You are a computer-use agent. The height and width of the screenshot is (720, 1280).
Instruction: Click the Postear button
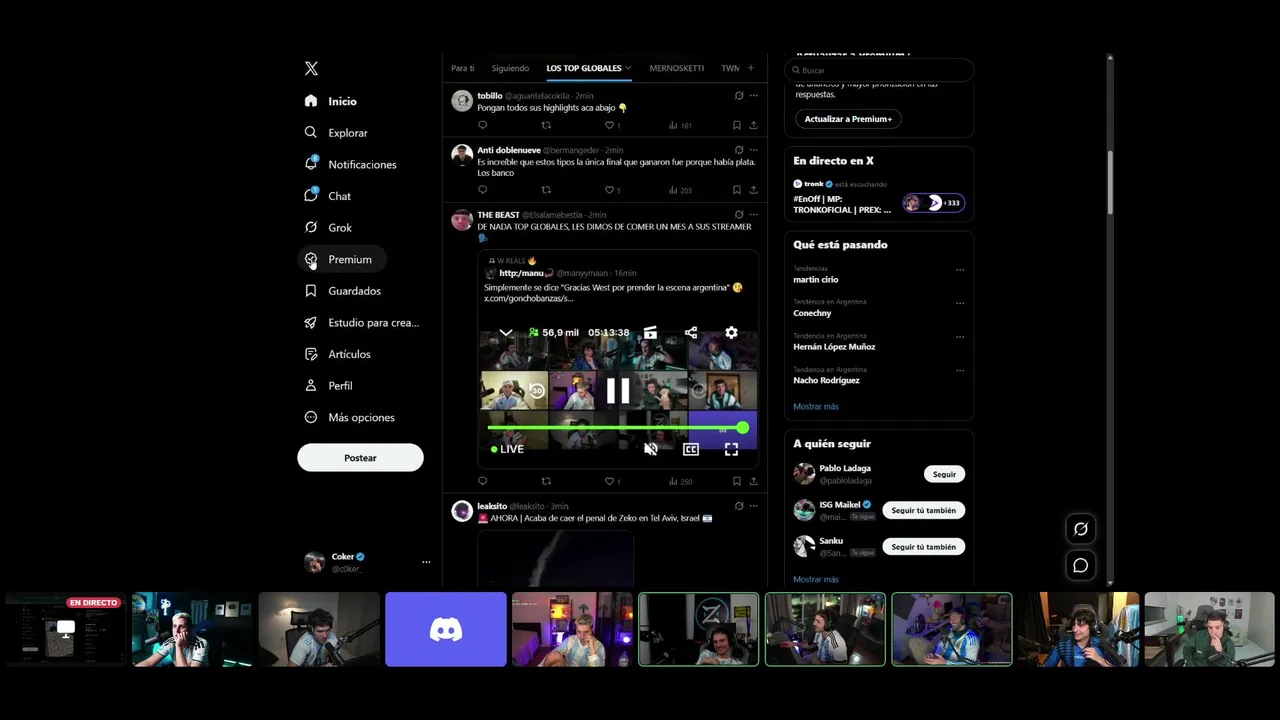click(x=360, y=458)
